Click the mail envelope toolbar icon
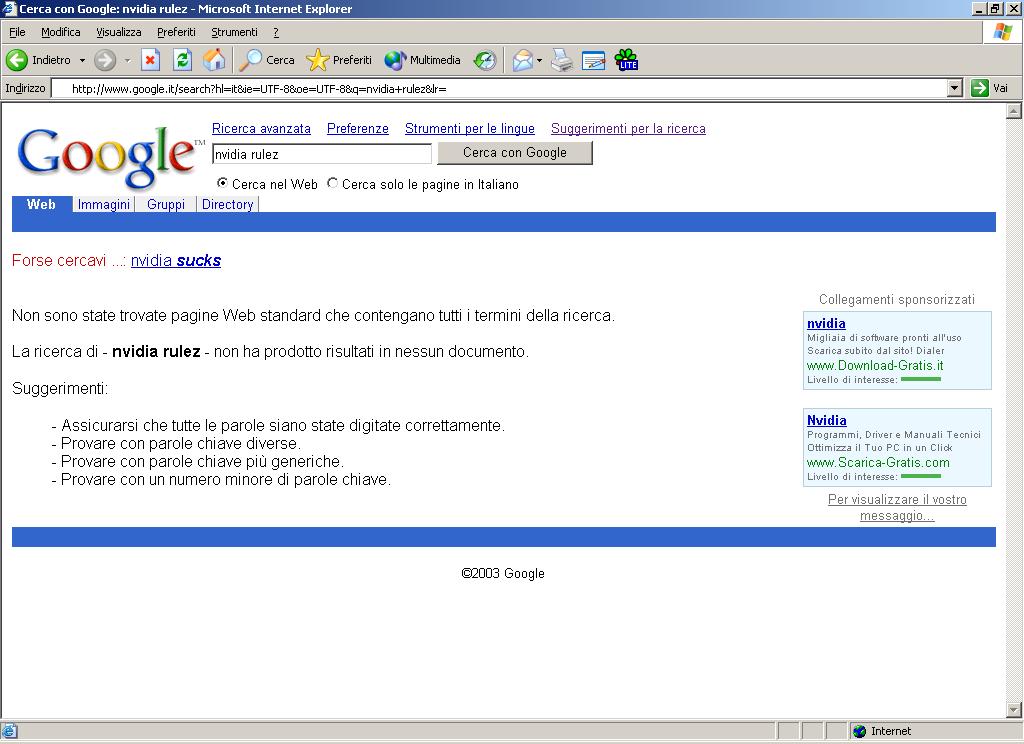Image resolution: width=1024 pixels, height=744 pixels. coord(522,60)
